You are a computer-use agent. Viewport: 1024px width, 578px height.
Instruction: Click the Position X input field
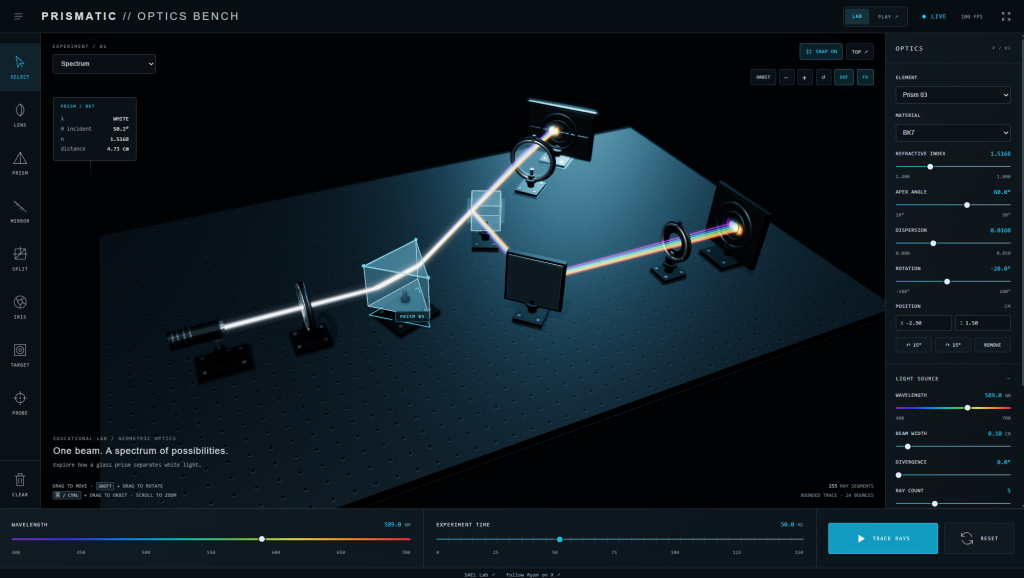pyautogui.click(x=923, y=323)
